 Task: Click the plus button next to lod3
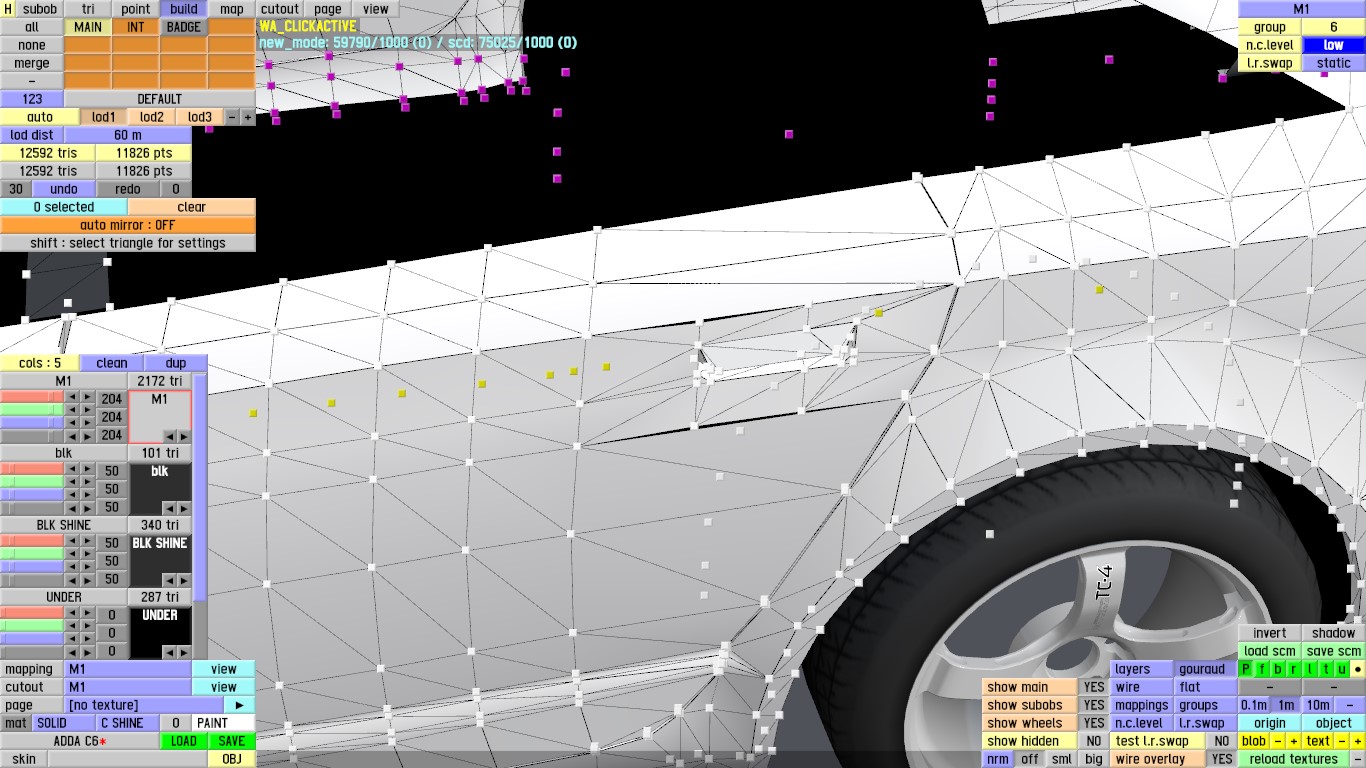[x=248, y=117]
